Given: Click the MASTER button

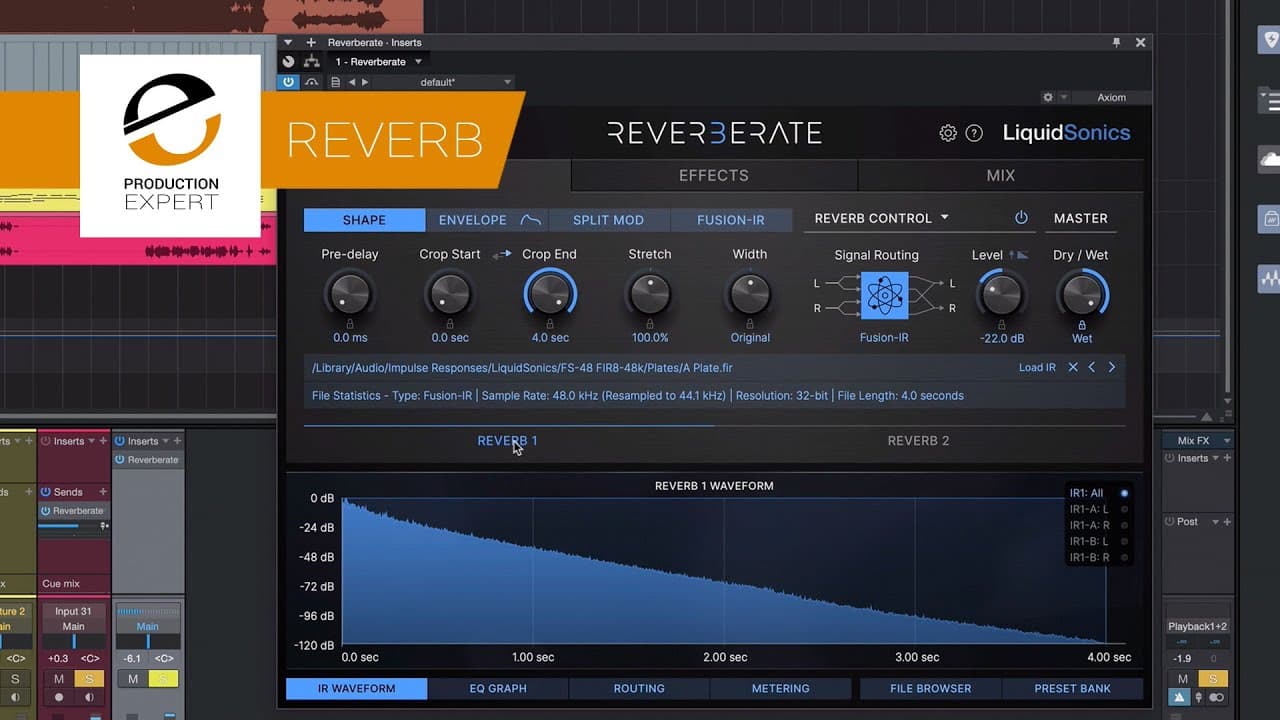Looking at the screenshot, I should pyautogui.click(x=1081, y=218).
